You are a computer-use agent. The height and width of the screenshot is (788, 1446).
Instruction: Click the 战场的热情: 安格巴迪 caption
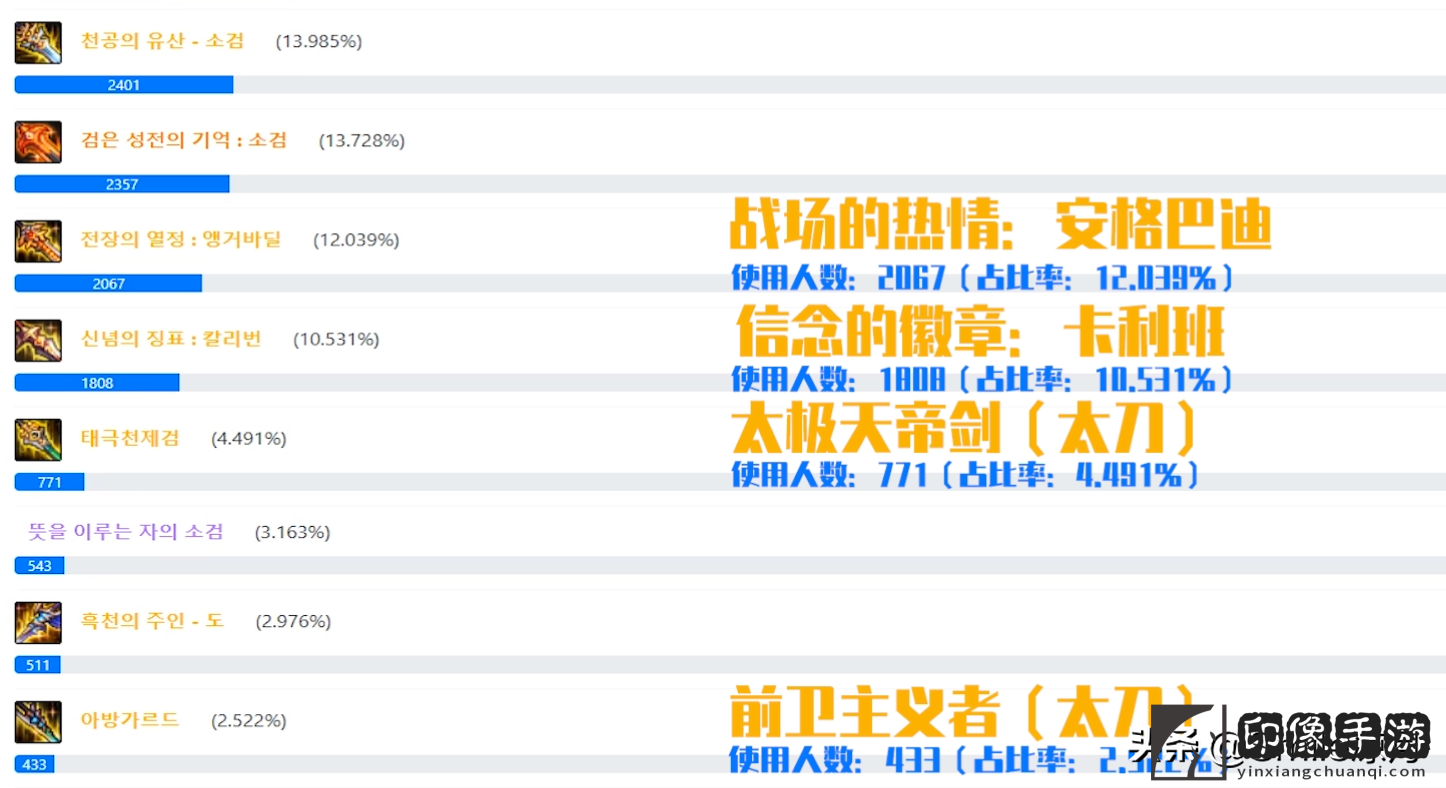point(1001,225)
